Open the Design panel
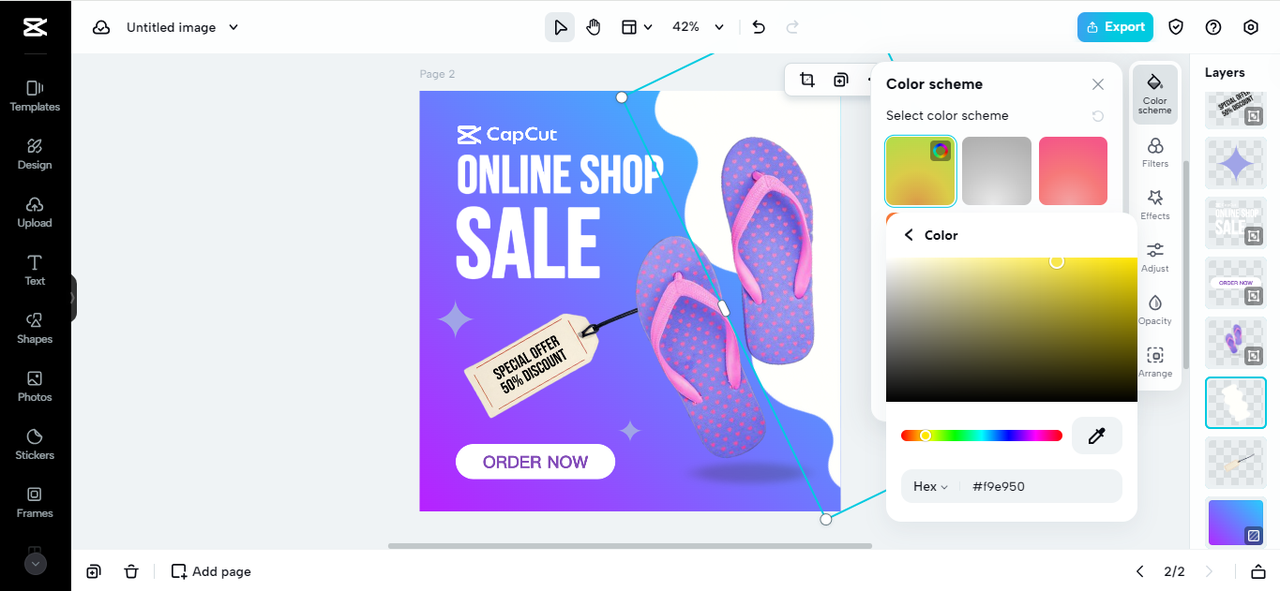Viewport: 1280px width, 591px height. (x=35, y=154)
